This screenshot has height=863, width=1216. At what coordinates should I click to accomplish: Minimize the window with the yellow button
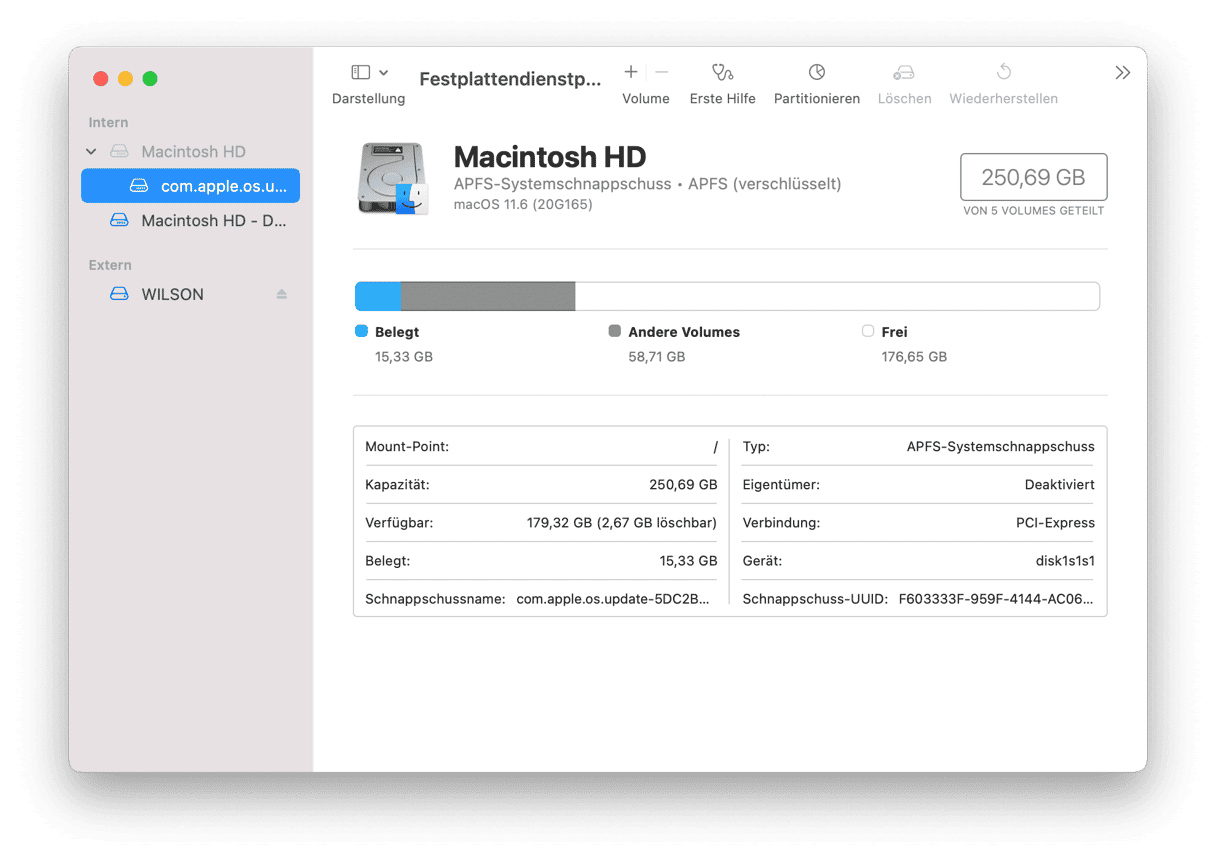click(x=125, y=79)
